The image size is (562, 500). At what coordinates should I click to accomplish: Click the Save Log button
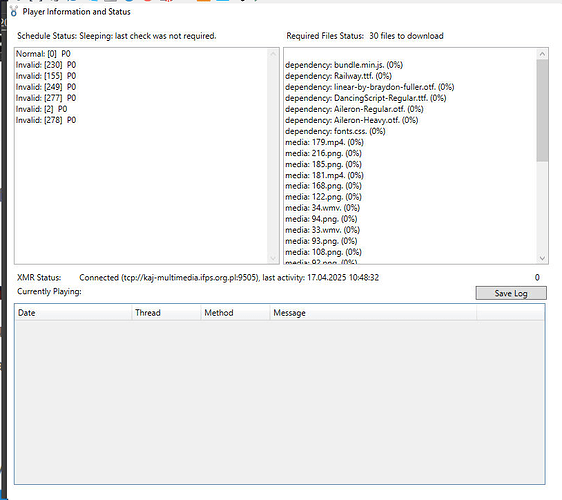[x=511, y=293]
